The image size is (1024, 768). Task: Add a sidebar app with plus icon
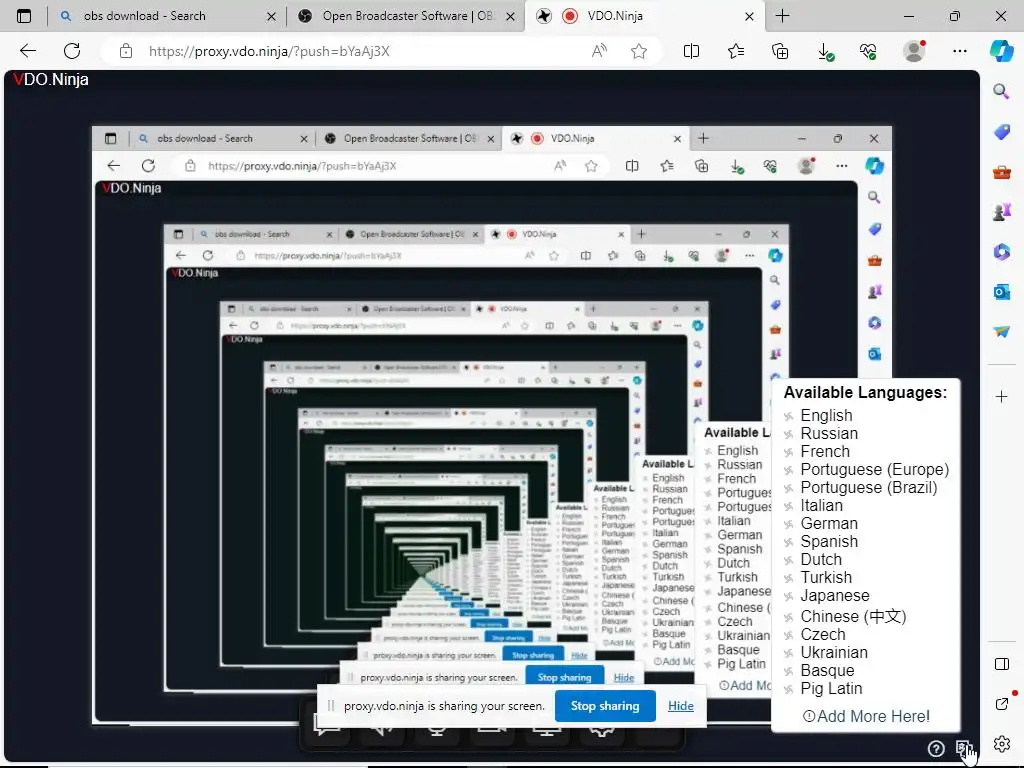tap(1001, 396)
